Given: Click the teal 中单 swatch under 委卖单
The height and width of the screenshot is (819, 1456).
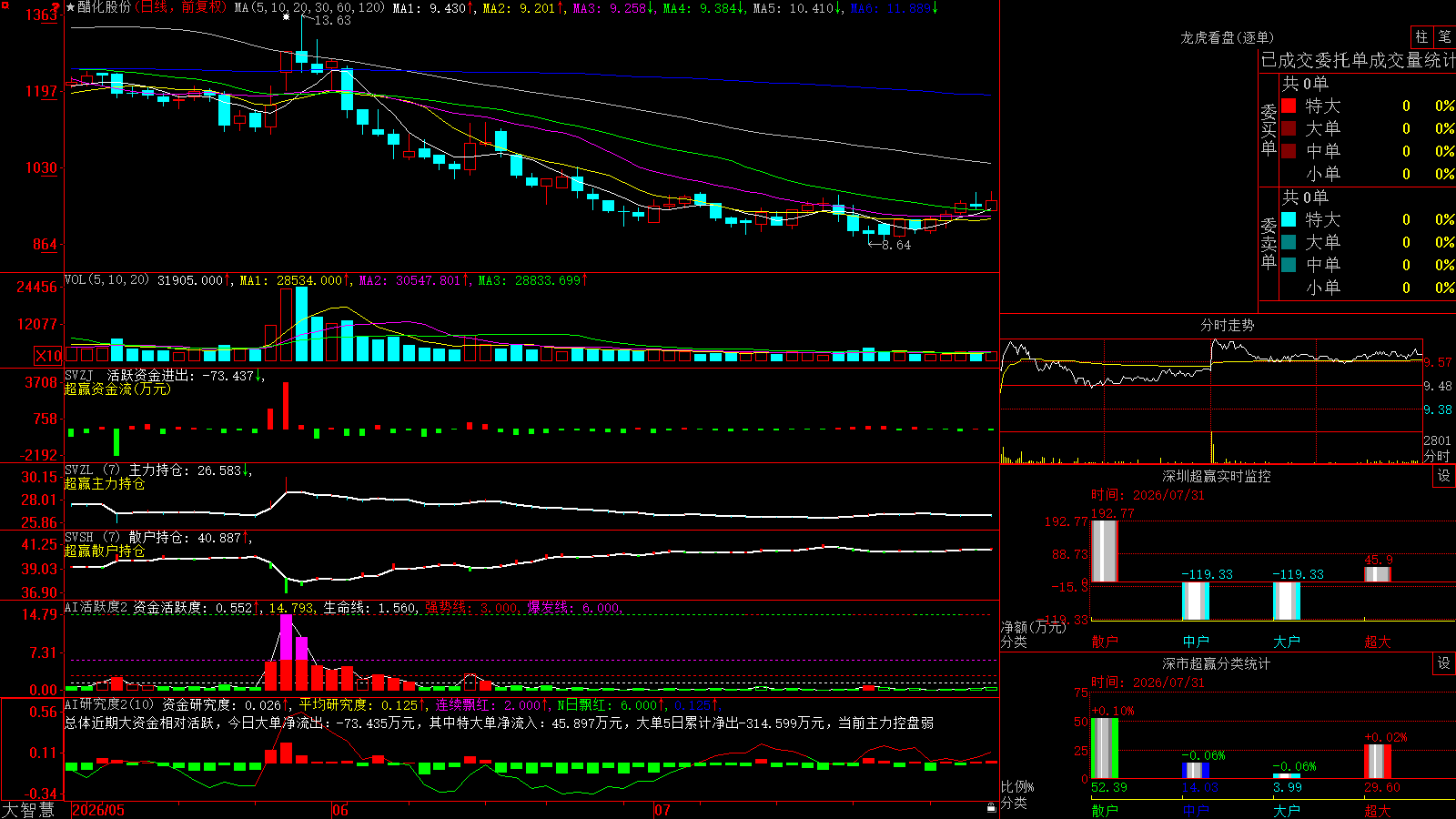Looking at the screenshot, I should pyautogui.click(x=1289, y=265).
